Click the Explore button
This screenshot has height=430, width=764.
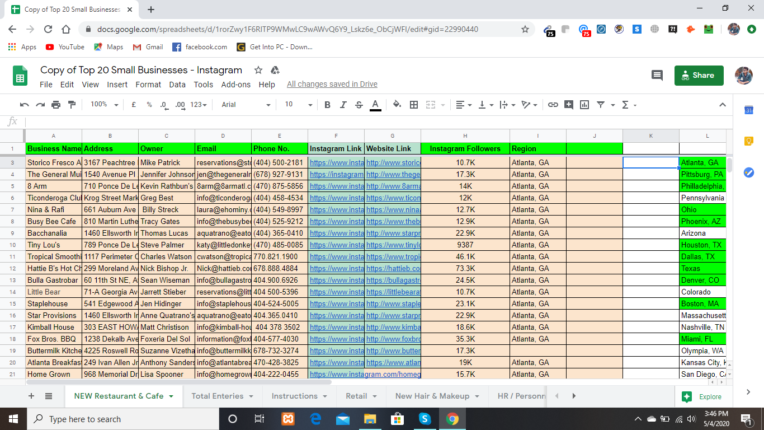tap(702, 396)
